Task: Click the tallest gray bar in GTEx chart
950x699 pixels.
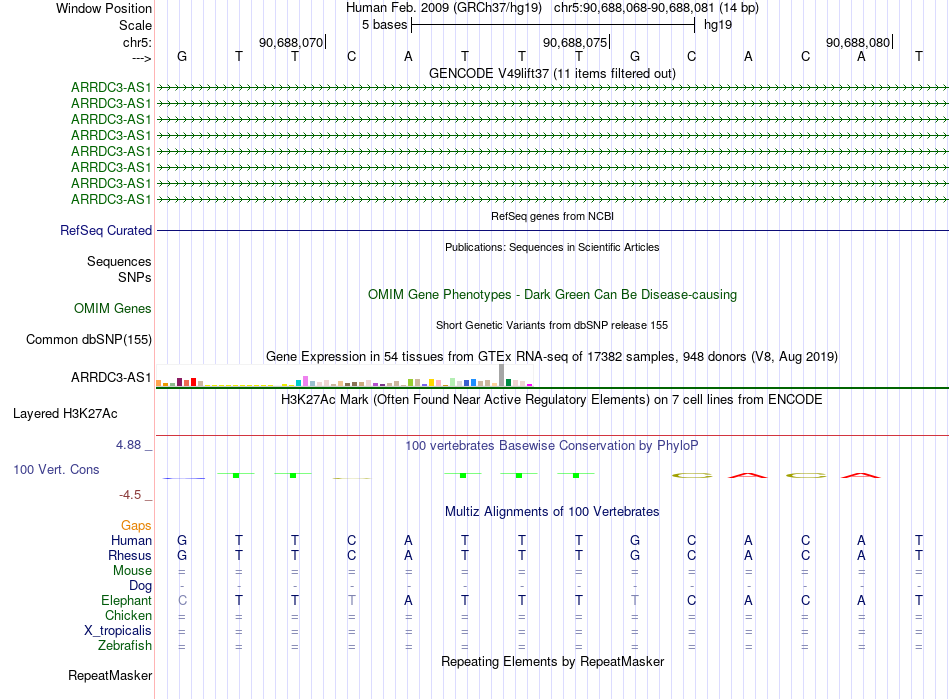Action: [501, 375]
